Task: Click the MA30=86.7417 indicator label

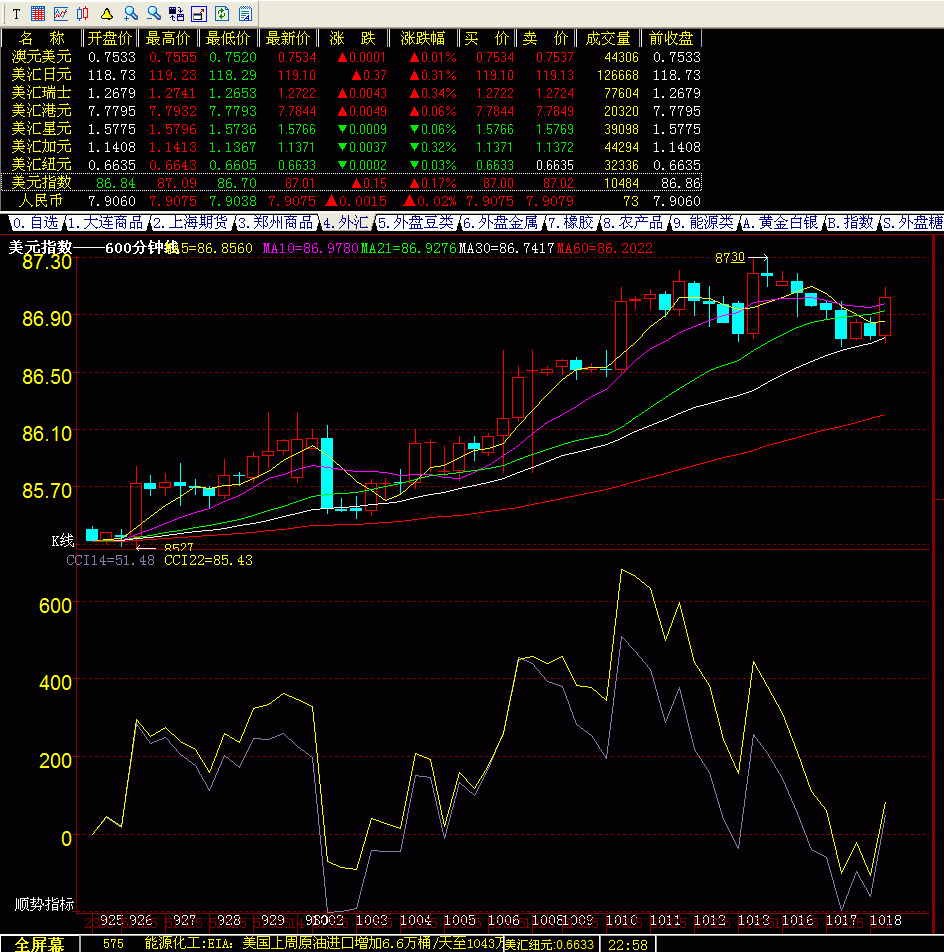Action: click(506, 248)
